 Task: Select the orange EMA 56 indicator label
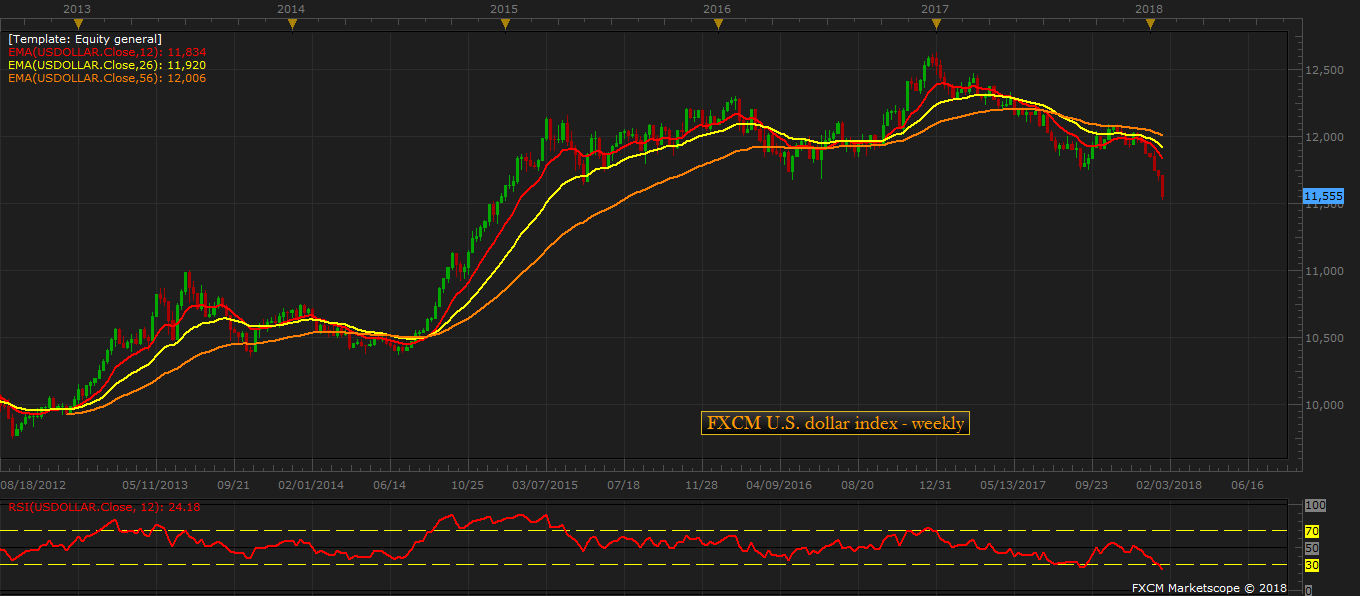107,78
